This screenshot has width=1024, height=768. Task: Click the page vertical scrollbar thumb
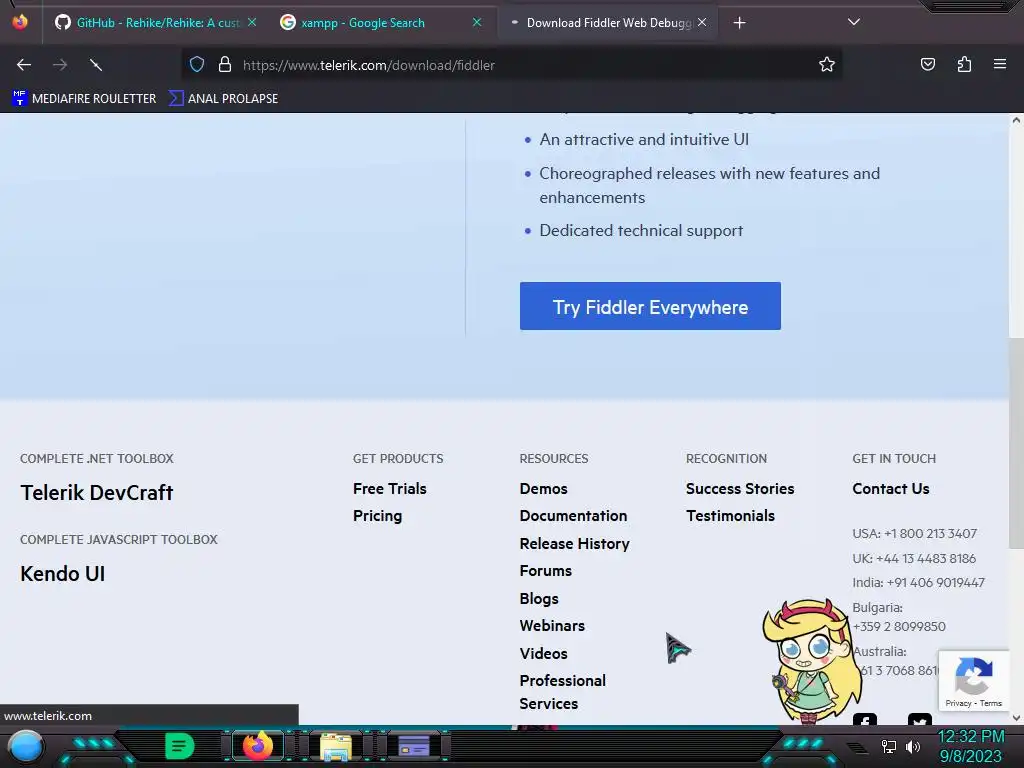click(x=1016, y=444)
